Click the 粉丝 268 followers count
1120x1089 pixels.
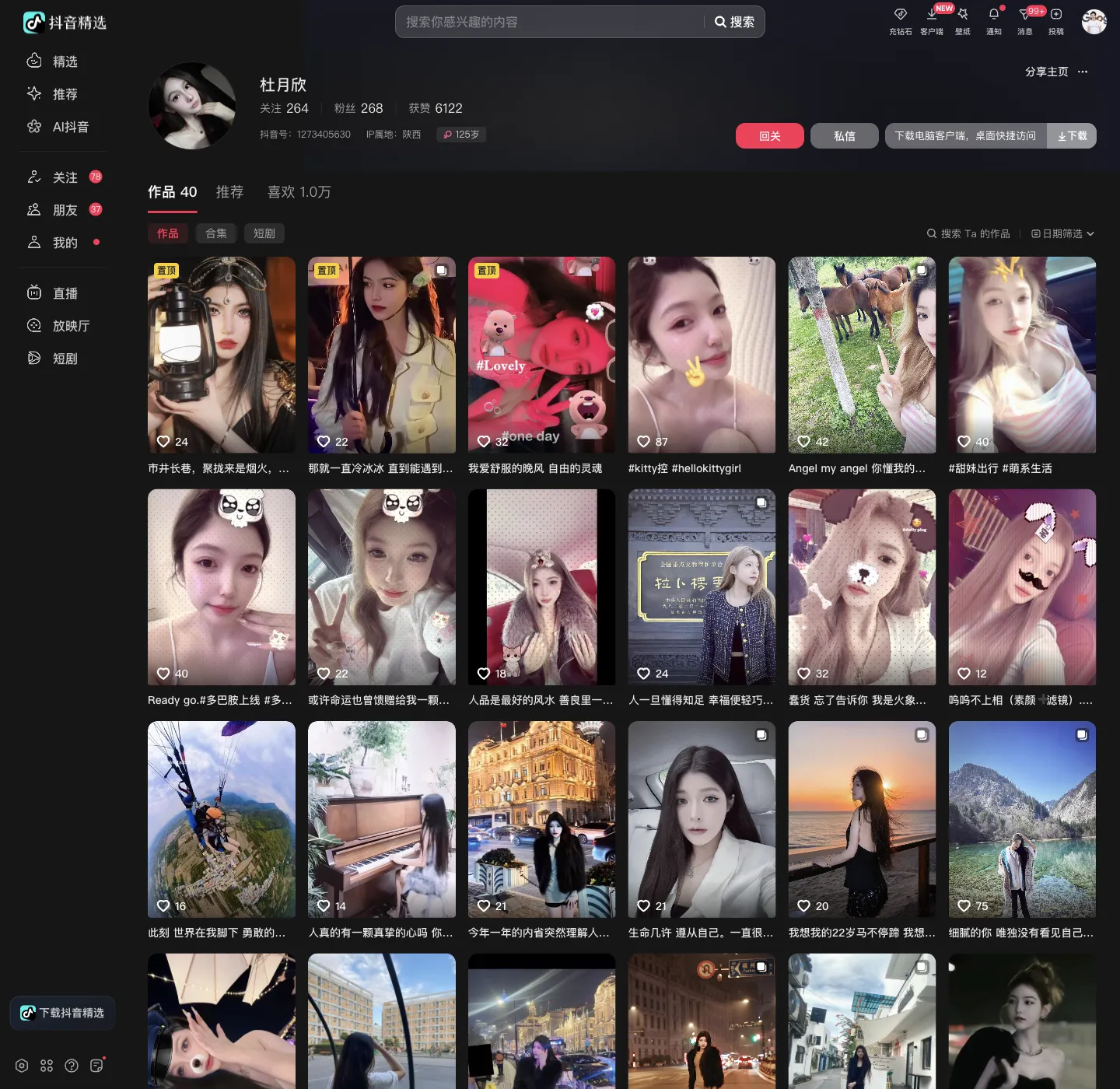pos(359,108)
